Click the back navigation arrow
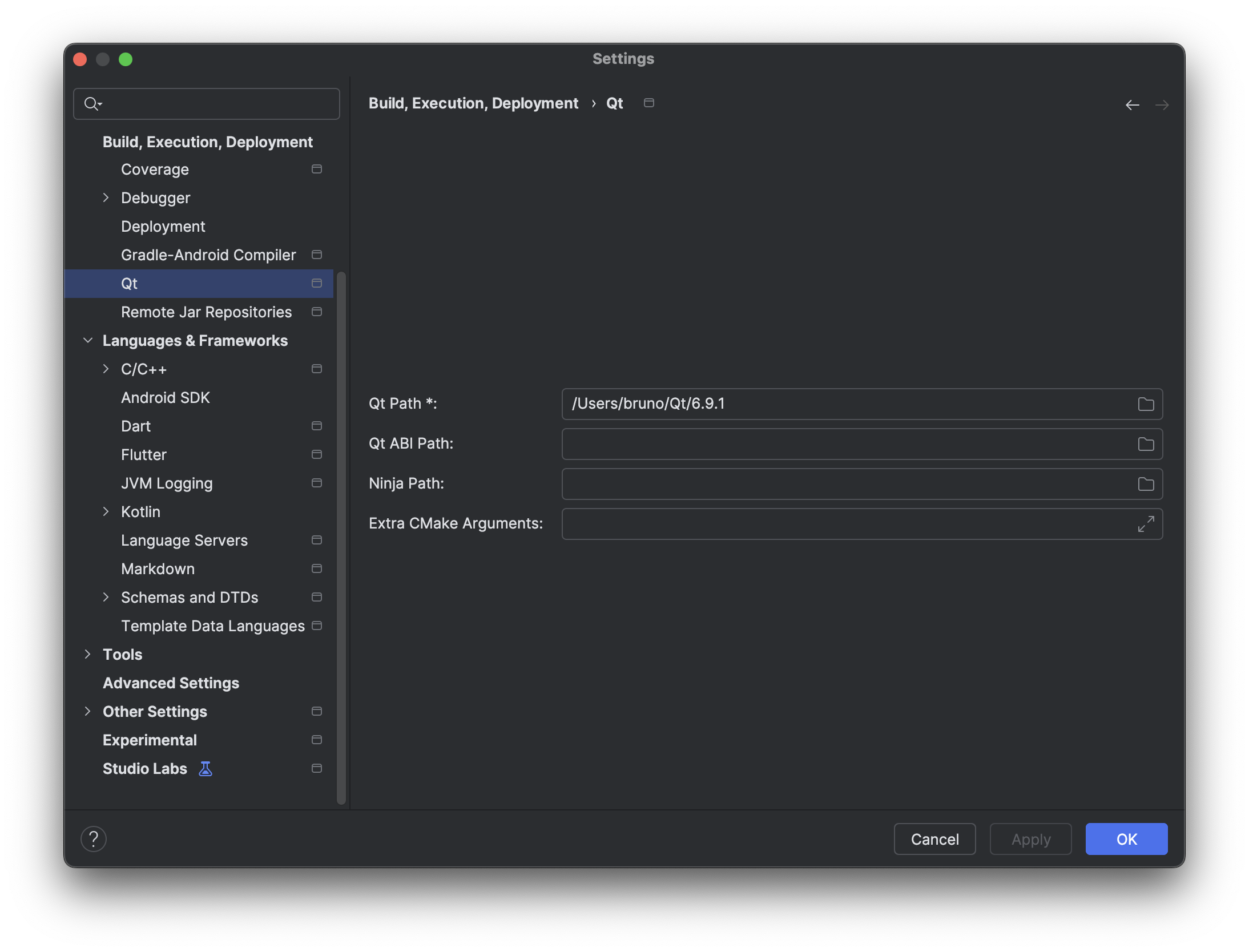 click(1132, 105)
